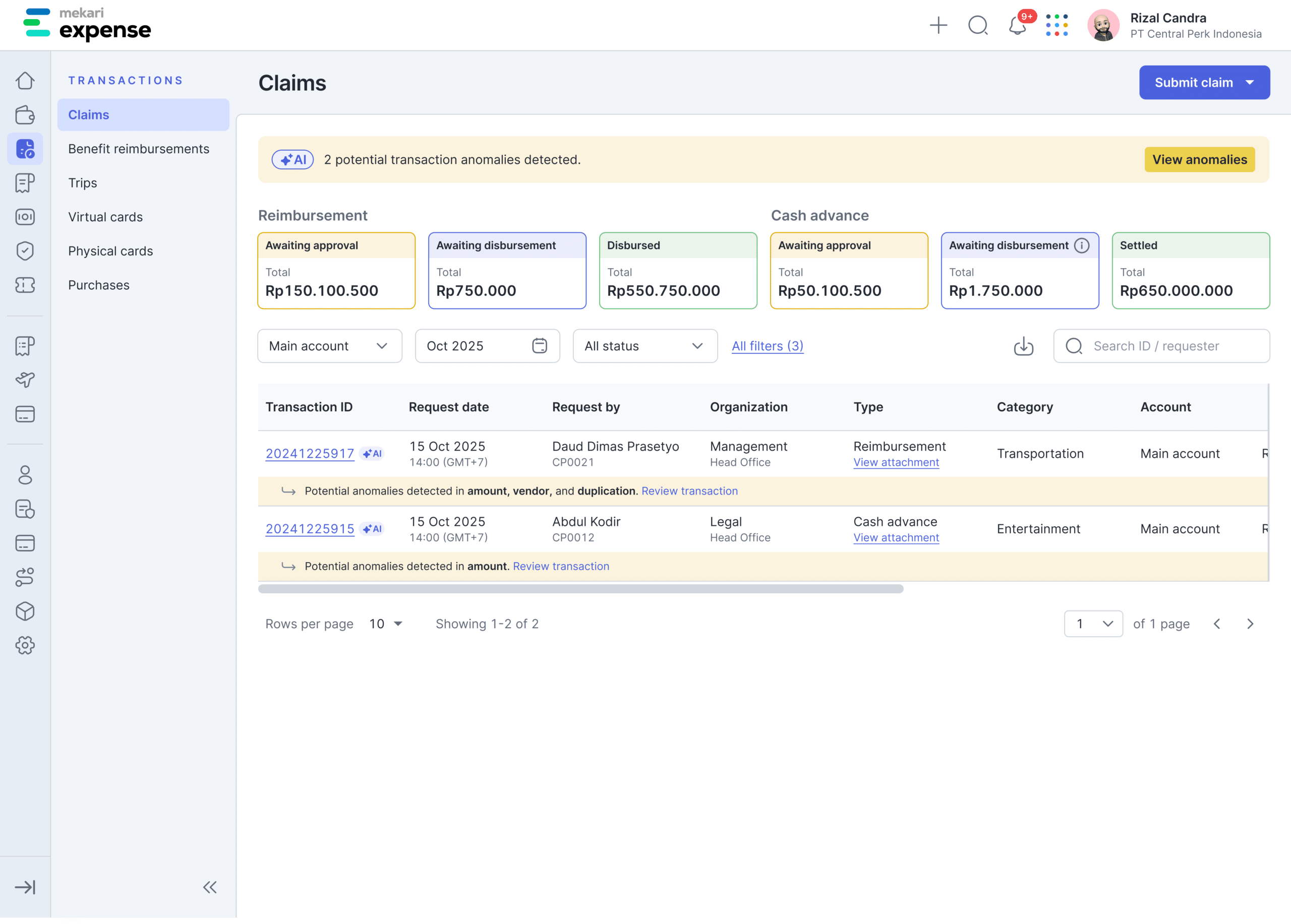
Task: Collapse the Transactions panel with double chevron
Action: click(x=209, y=887)
